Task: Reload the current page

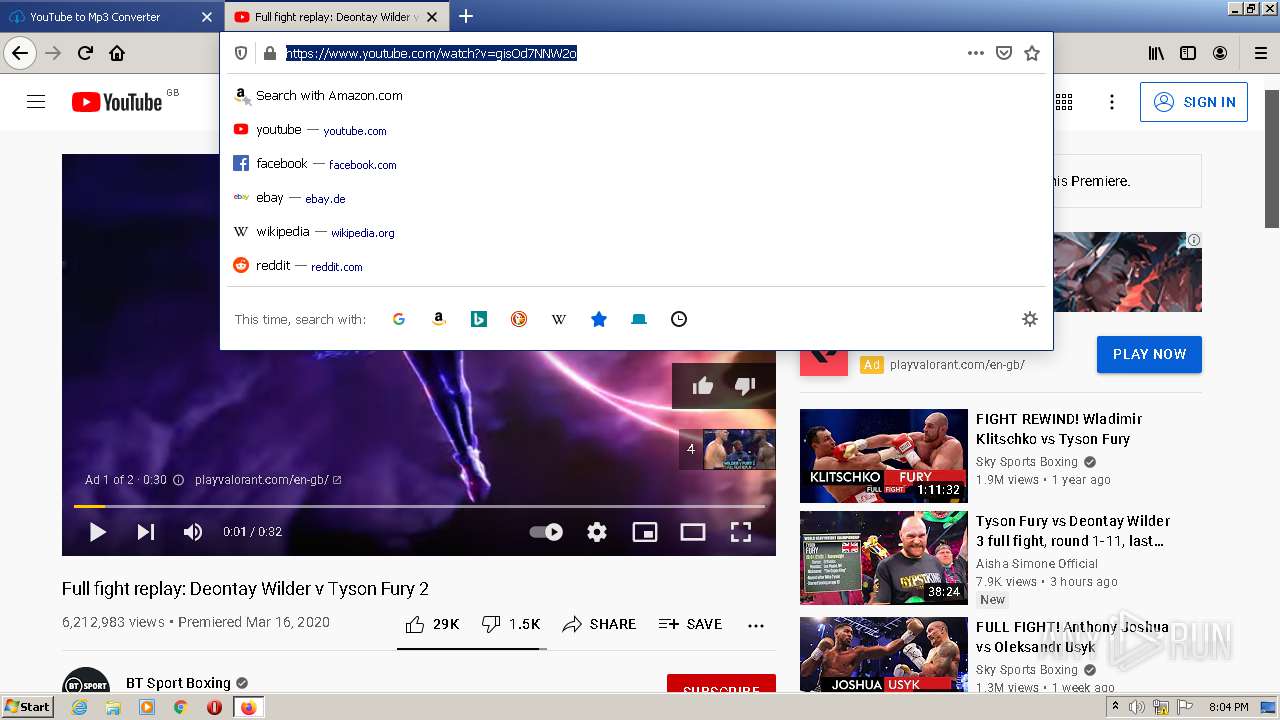Action: 85,53
